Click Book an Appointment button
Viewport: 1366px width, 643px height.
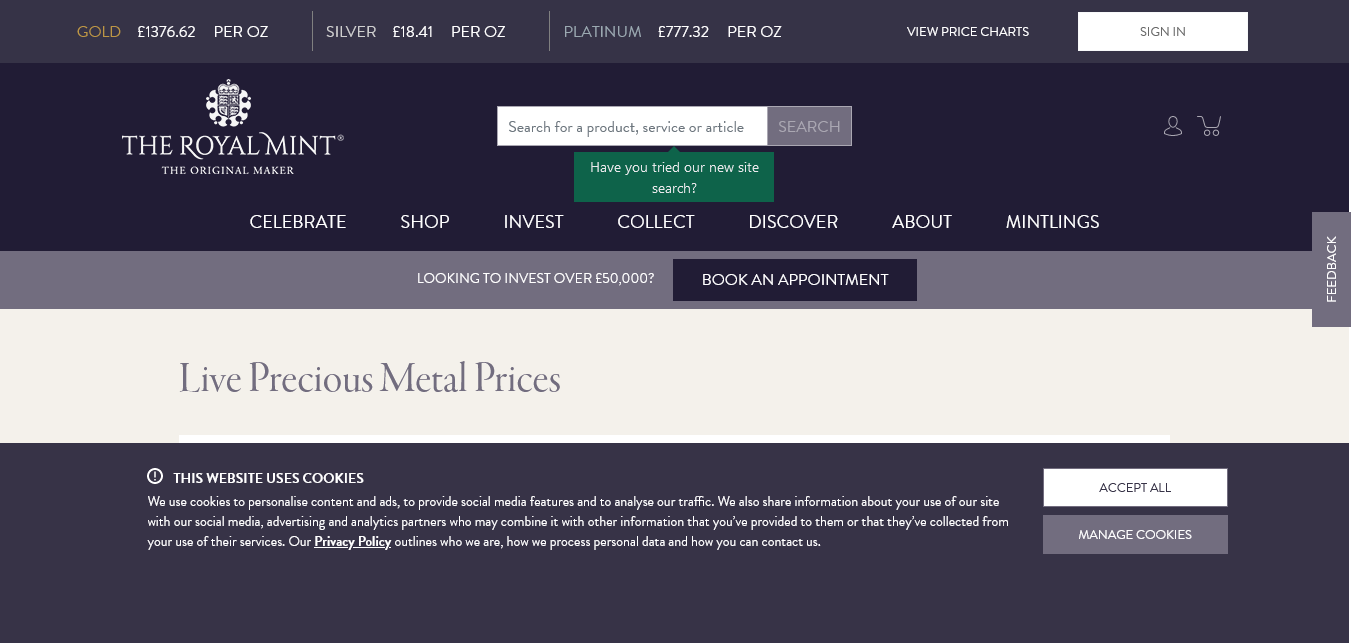tap(795, 280)
